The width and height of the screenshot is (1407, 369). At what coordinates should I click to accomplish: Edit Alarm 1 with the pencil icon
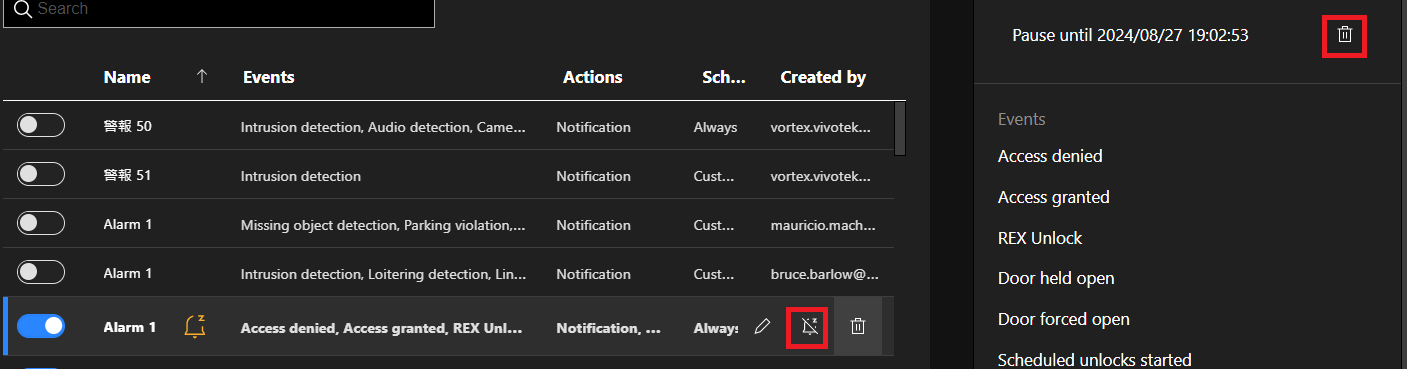762,326
